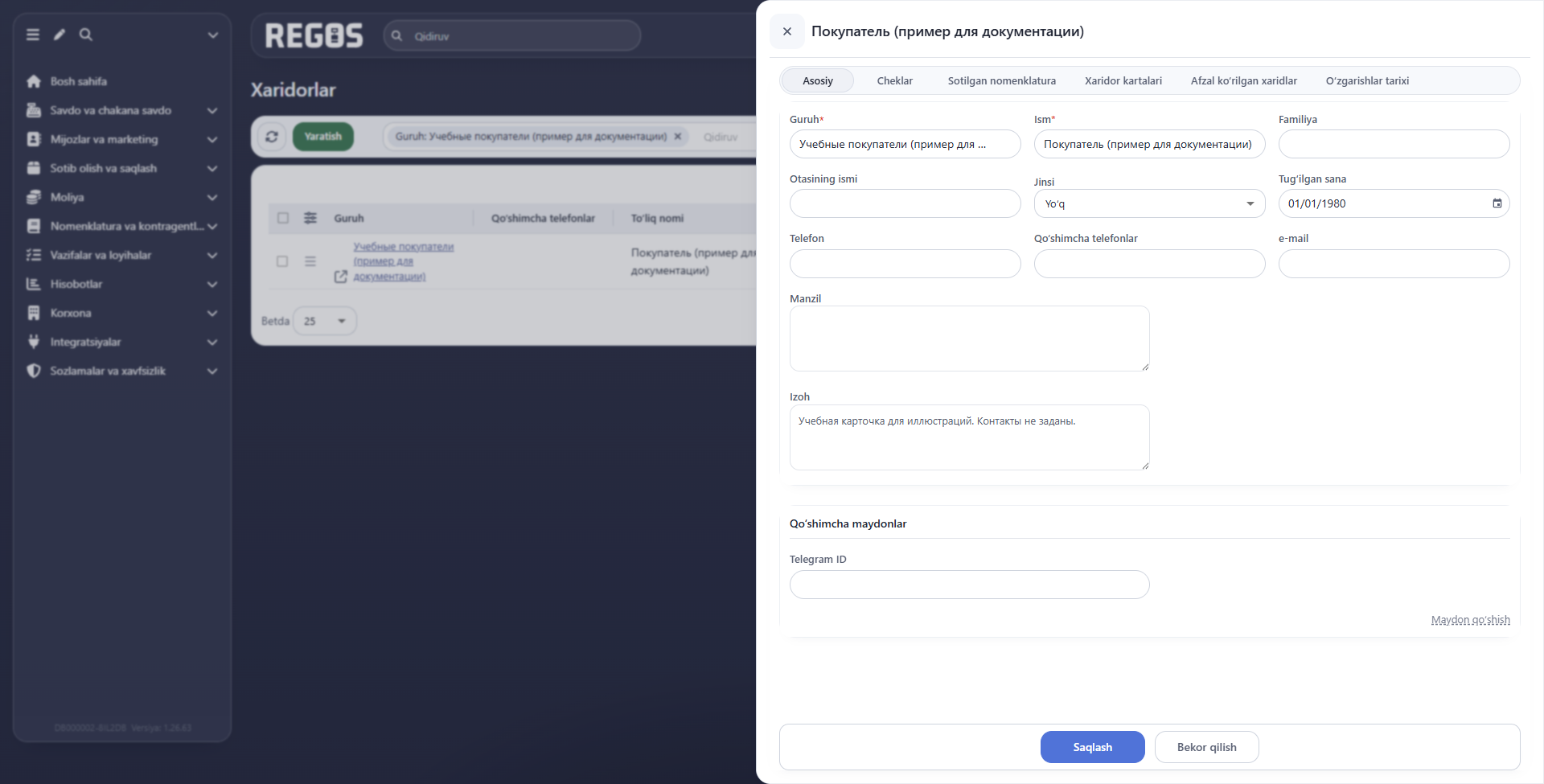Open record via external link icon
The width and height of the screenshot is (1544, 784).
pos(341,277)
